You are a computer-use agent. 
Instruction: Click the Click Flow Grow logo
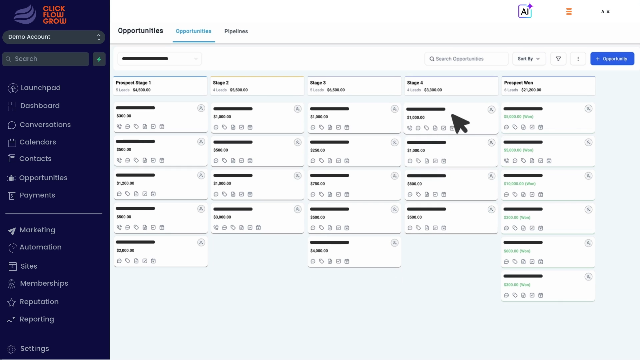40,15
